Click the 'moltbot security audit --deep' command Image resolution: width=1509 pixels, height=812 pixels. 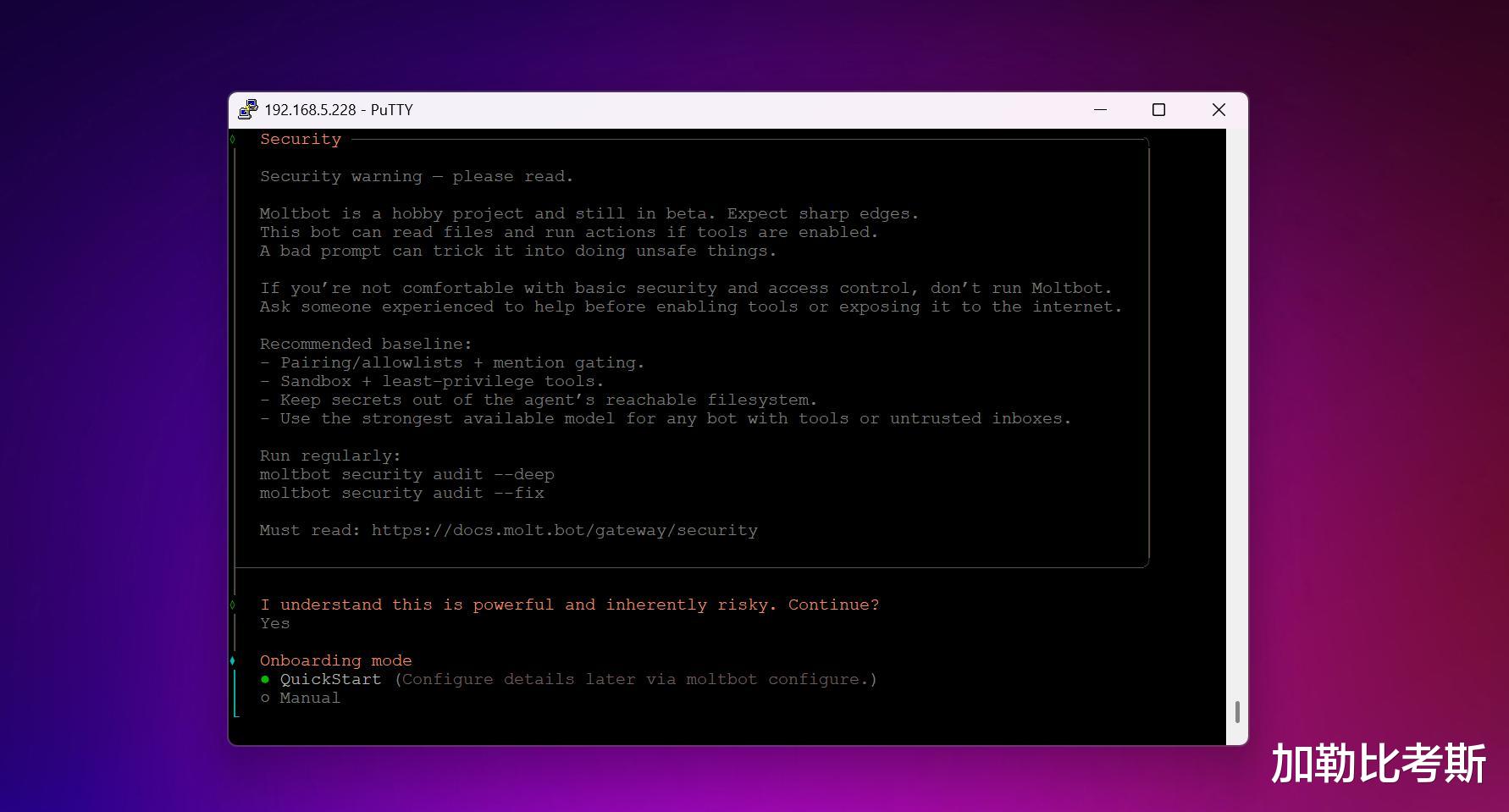407,474
